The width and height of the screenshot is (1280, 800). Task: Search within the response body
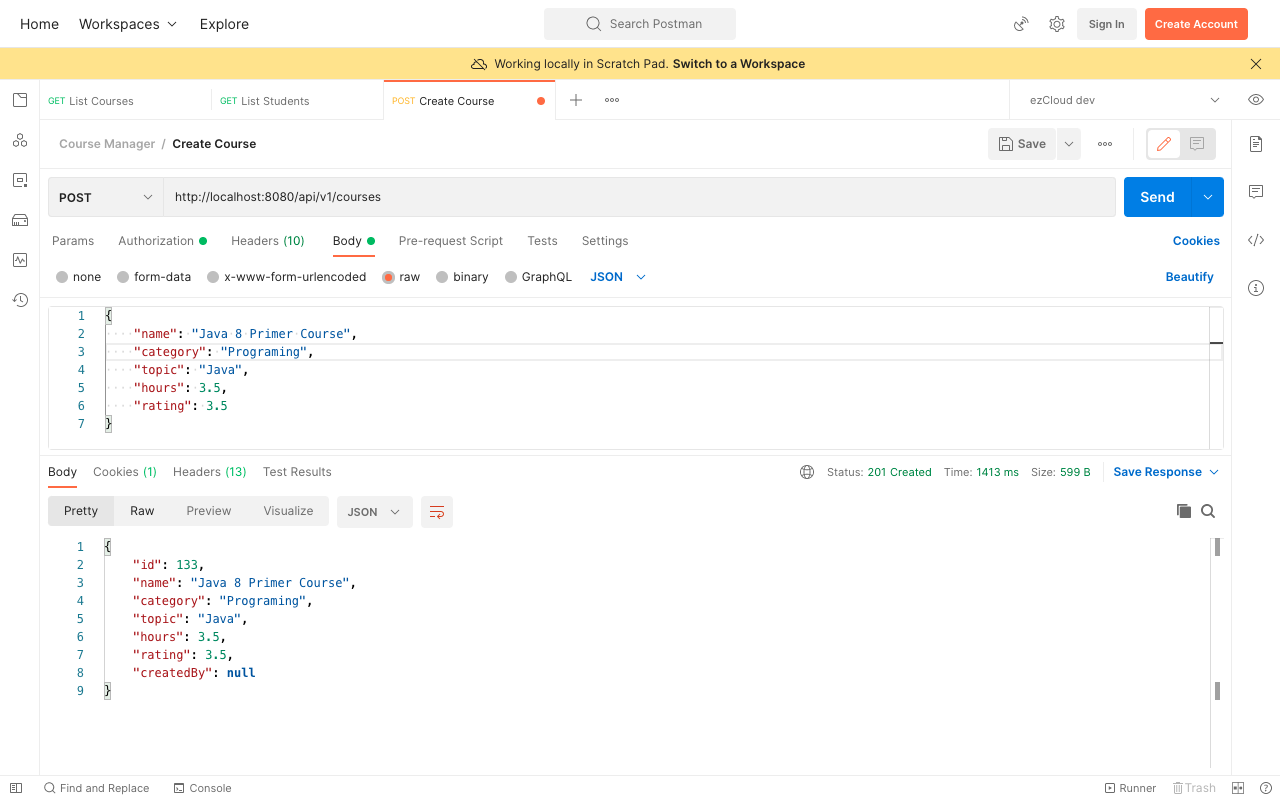(x=1208, y=511)
